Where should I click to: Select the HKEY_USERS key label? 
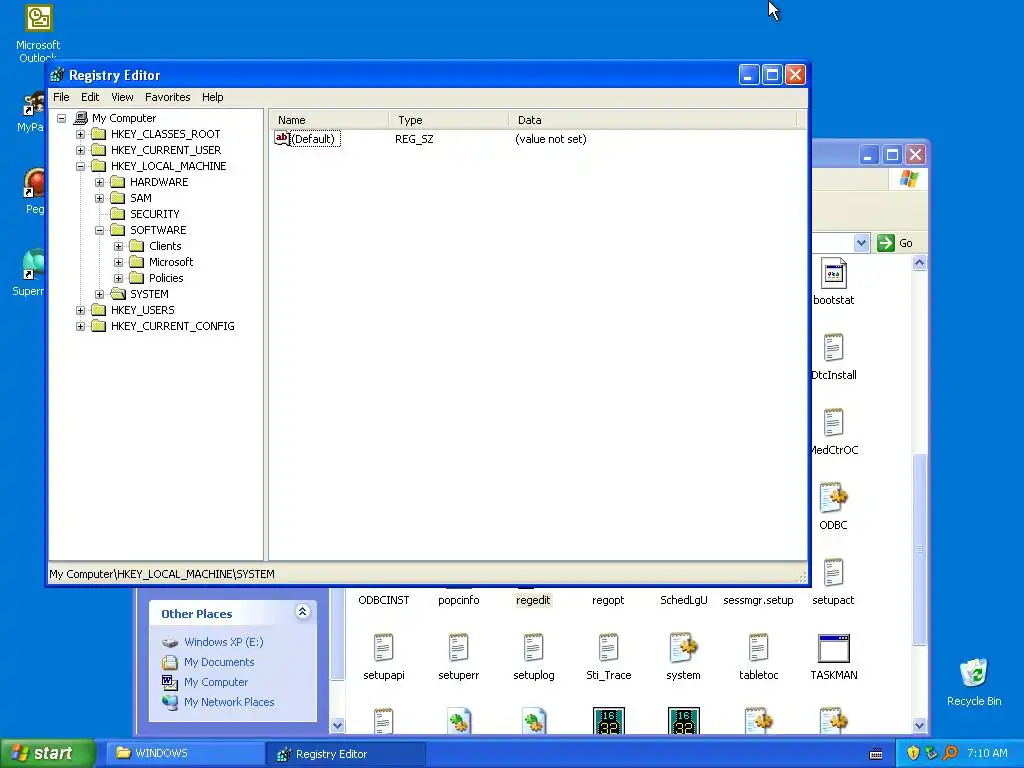click(x=142, y=310)
